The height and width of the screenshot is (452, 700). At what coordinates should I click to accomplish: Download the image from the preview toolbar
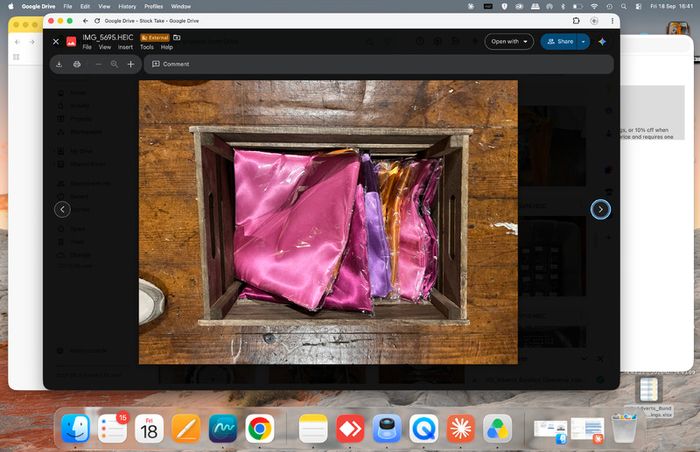pyautogui.click(x=59, y=64)
